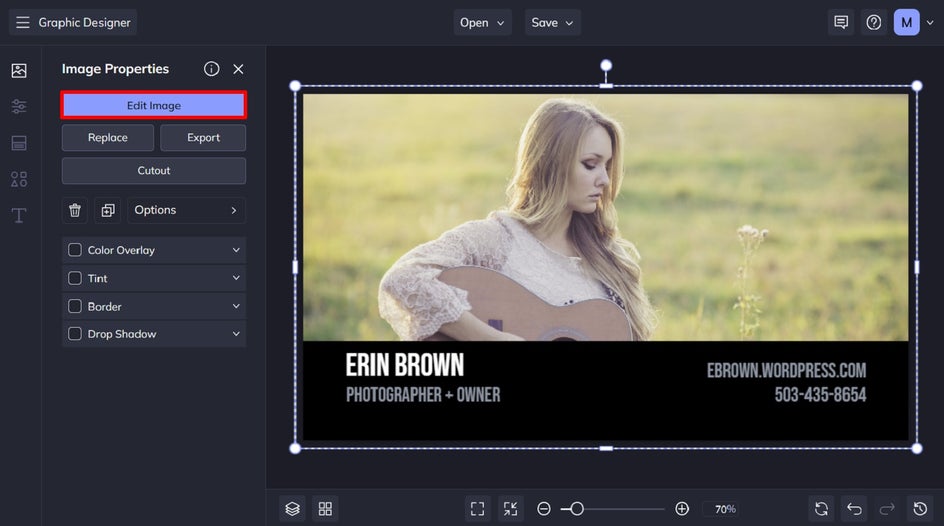Enable the Drop Shadow checkbox
The image size is (944, 526).
(x=75, y=334)
